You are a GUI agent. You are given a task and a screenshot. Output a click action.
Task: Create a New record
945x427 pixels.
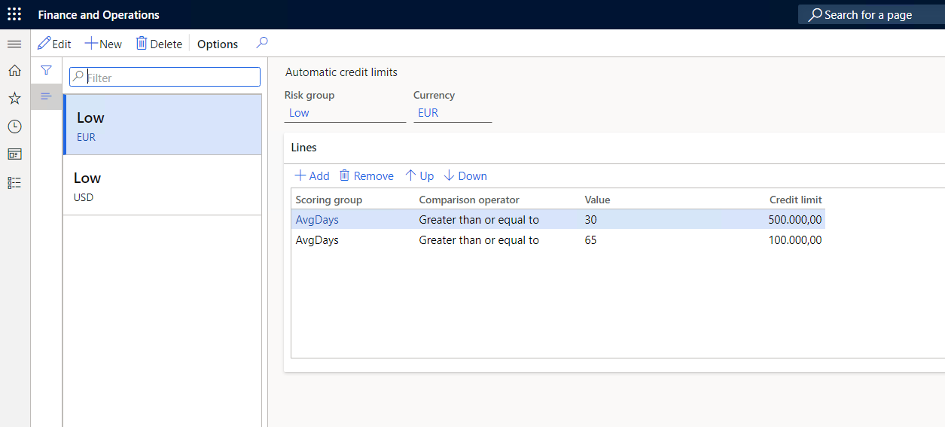tap(103, 44)
